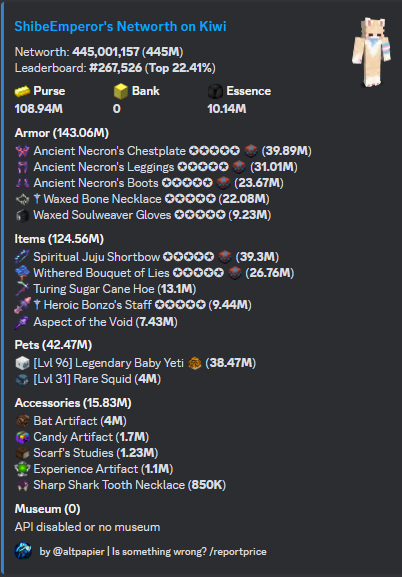This screenshot has height=577, width=402.
Task: Click the yellow Bank block icon
Action: tap(121, 91)
